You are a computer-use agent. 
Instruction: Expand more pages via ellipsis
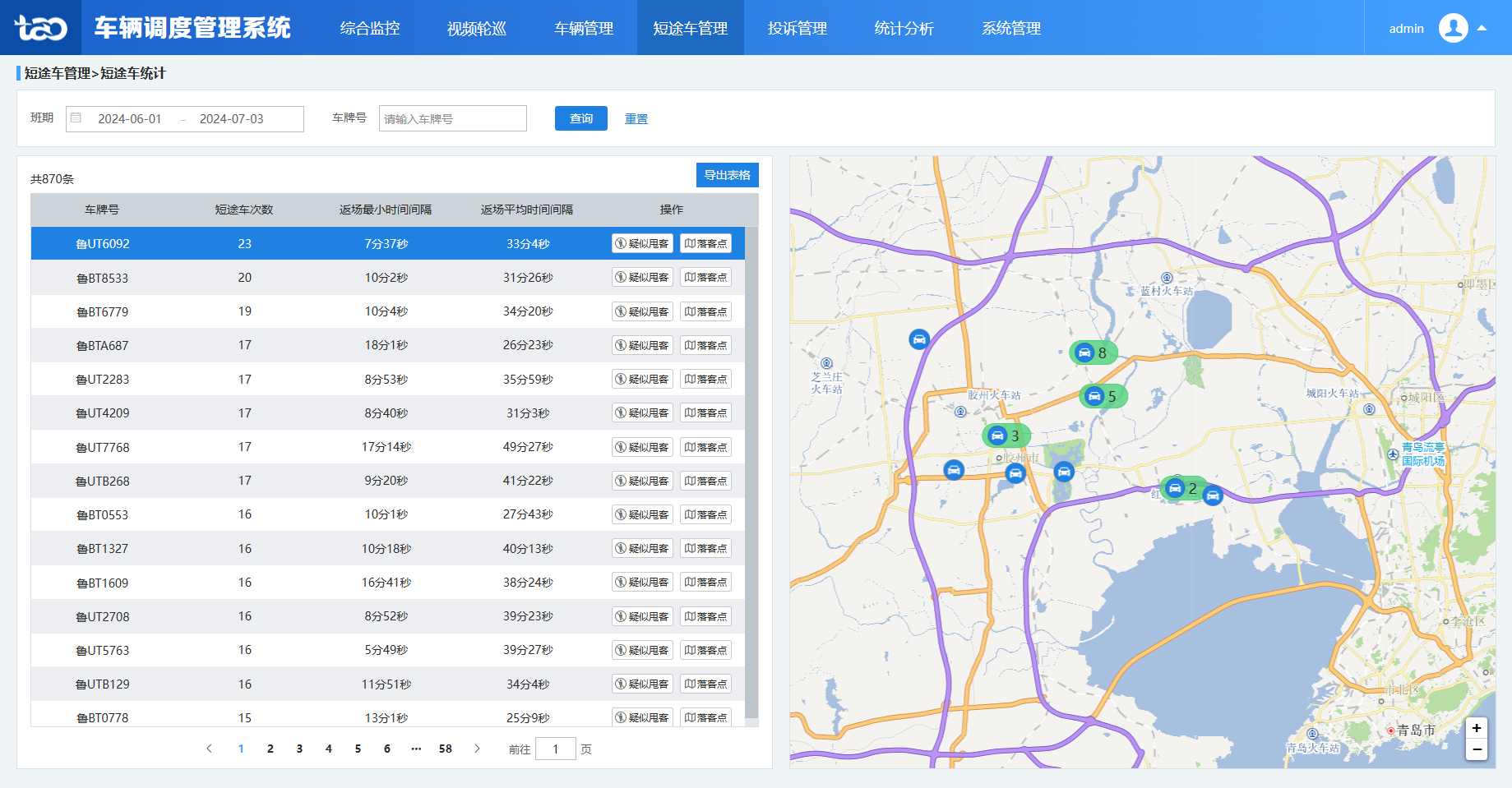pyautogui.click(x=416, y=749)
